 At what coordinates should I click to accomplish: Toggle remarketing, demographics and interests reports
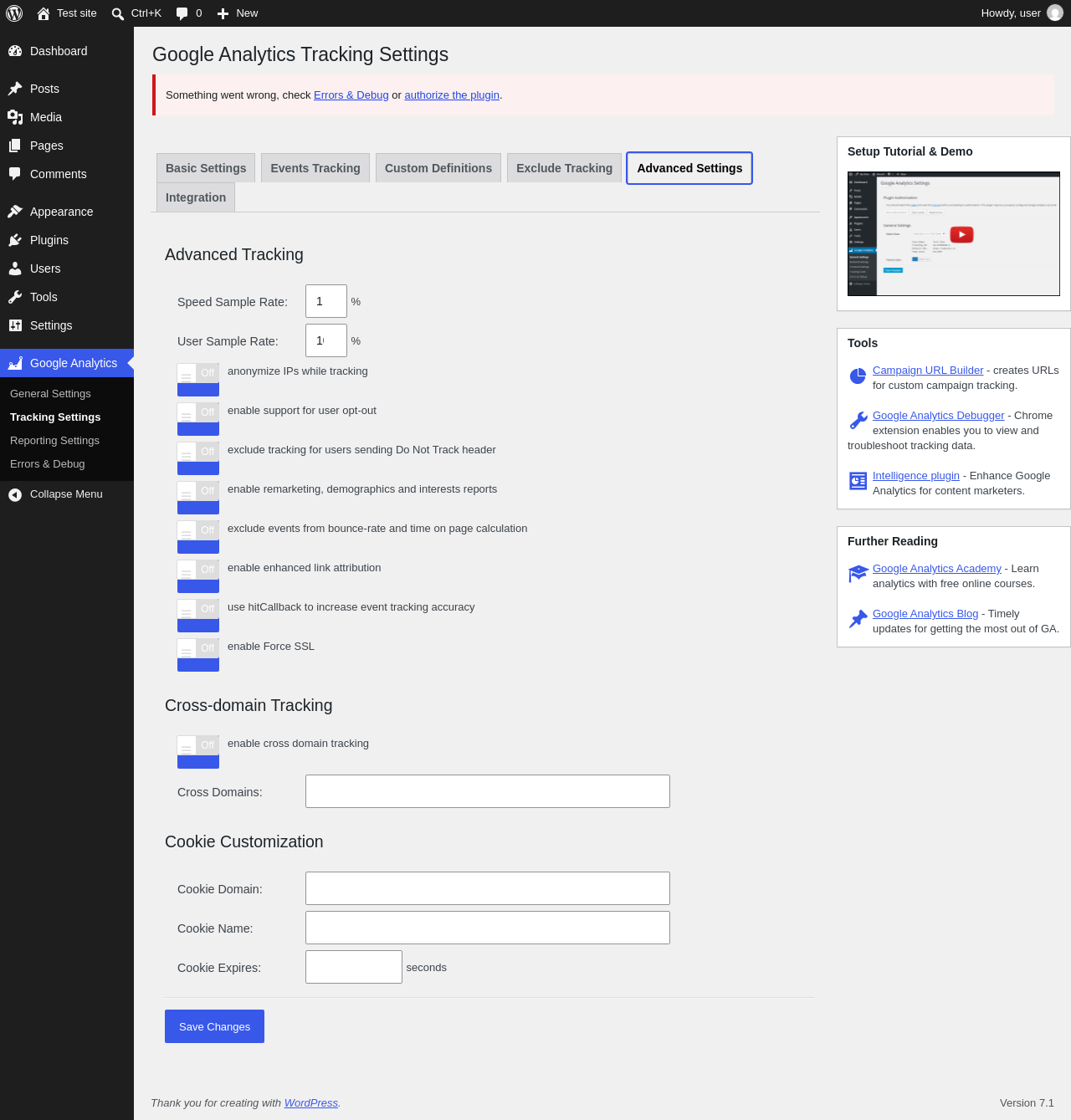(x=198, y=498)
